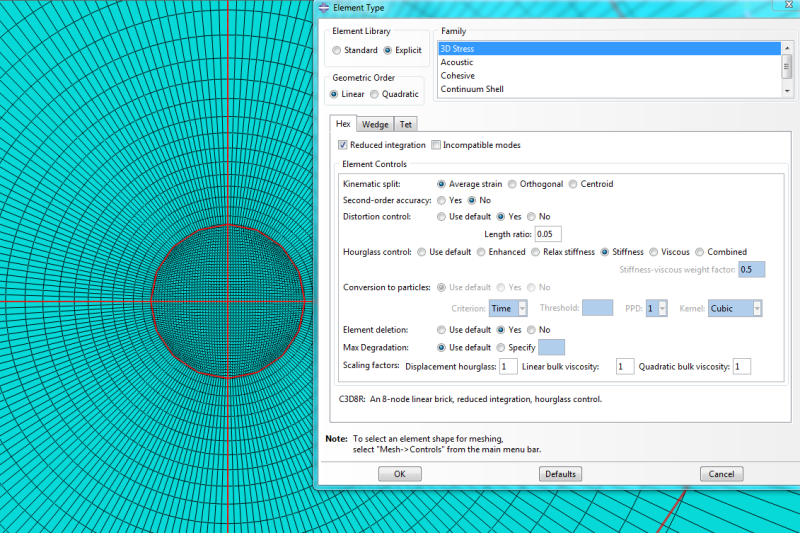Set Second-order accuracy to No

(x=471, y=200)
